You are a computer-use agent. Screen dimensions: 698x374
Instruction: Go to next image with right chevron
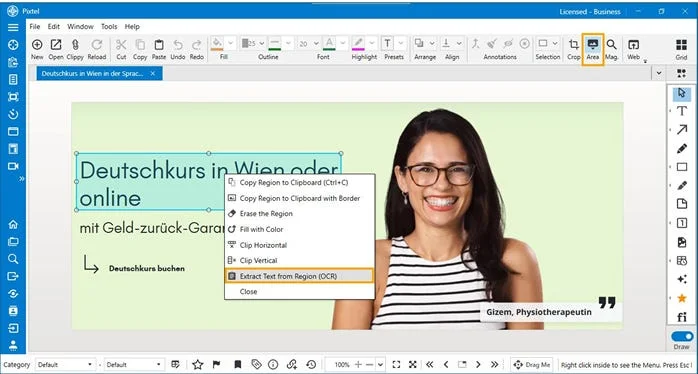pos(478,365)
